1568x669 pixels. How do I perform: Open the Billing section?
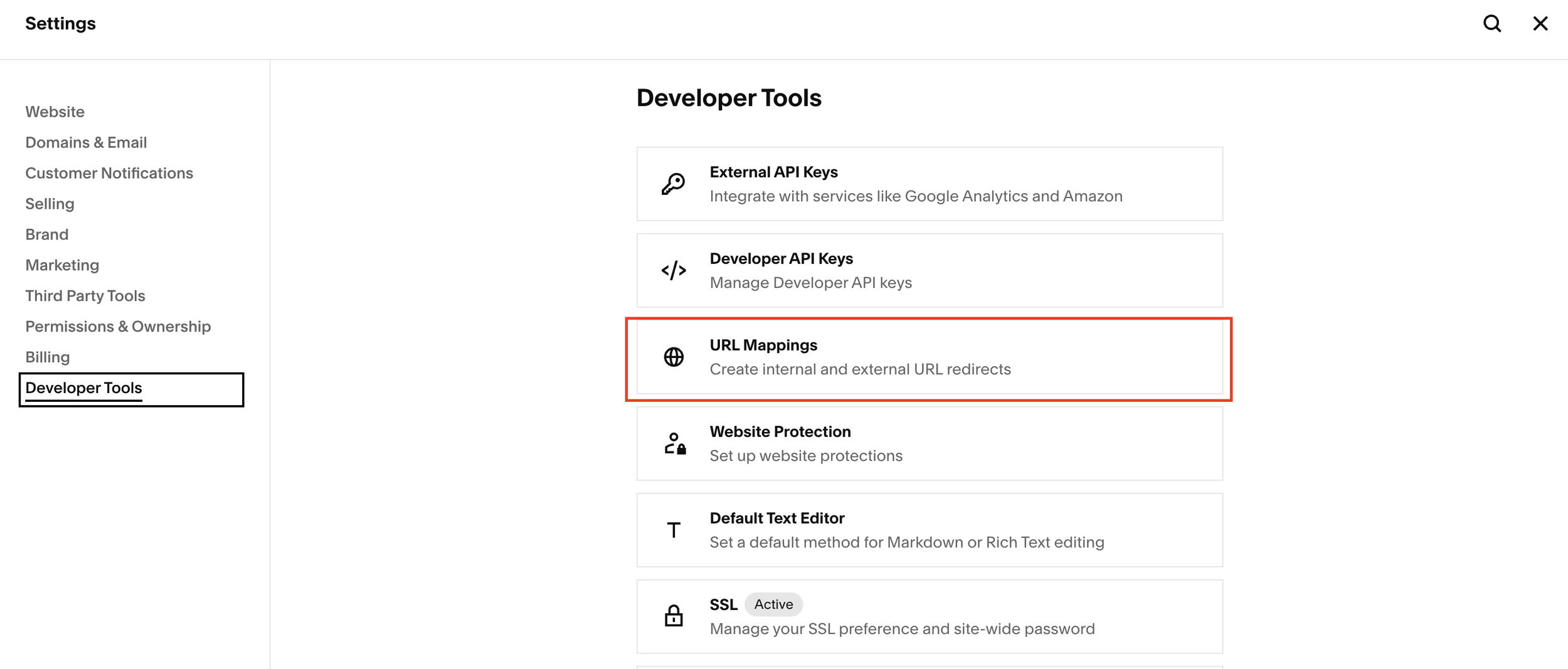pyautogui.click(x=48, y=357)
